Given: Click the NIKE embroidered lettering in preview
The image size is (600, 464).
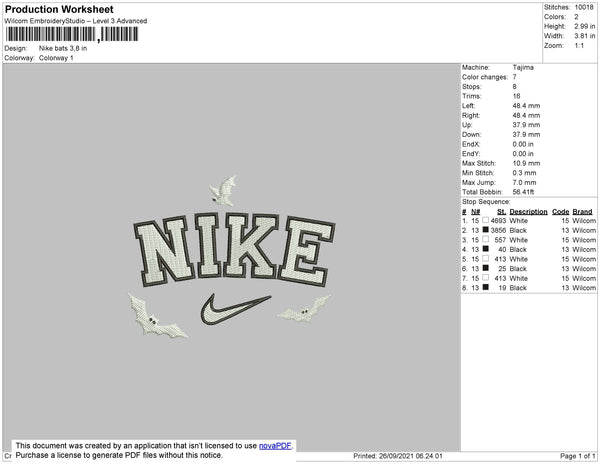Looking at the screenshot, I should tap(234, 249).
